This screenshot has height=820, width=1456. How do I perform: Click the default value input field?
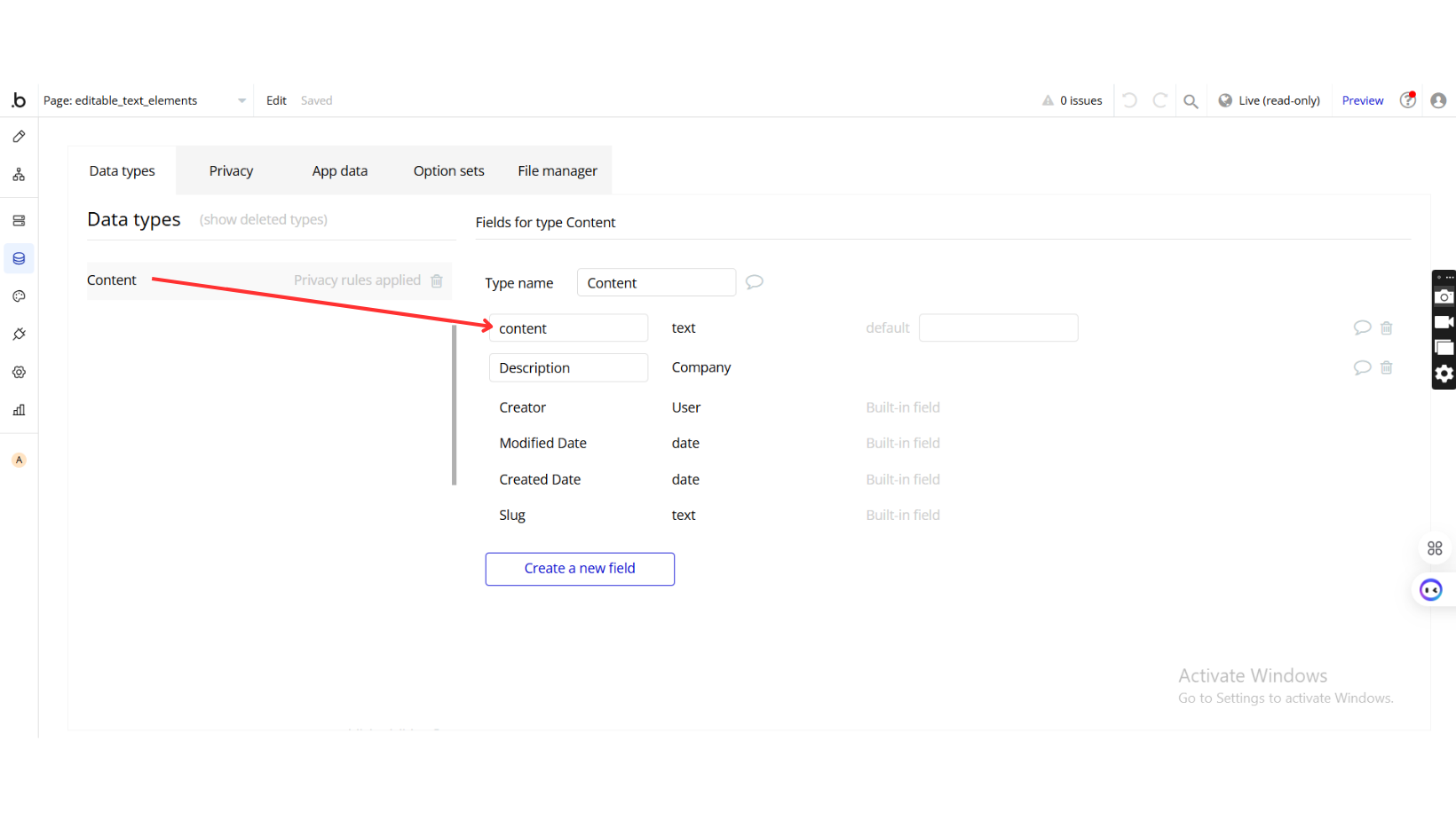point(998,327)
